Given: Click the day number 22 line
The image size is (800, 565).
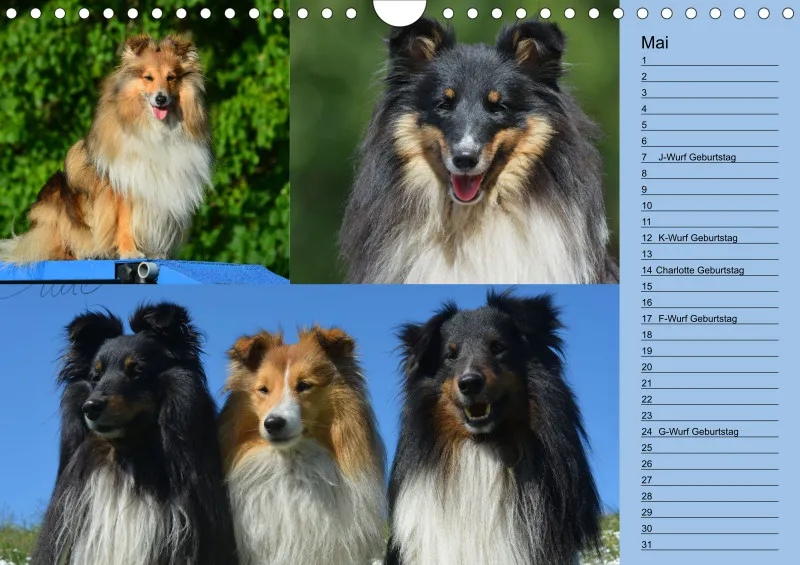Looking at the screenshot, I should pos(709,400).
